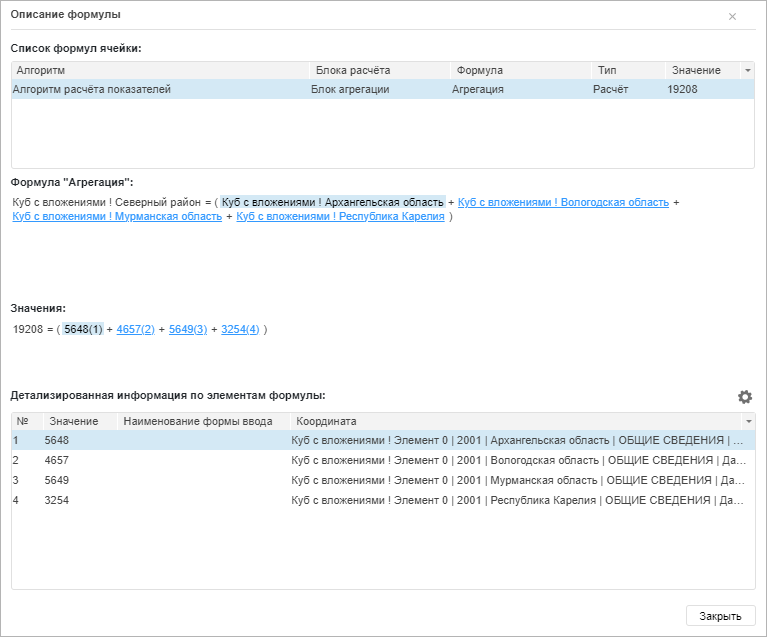Click the 5649(3) value link
767x637 pixels.
pos(188,329)
